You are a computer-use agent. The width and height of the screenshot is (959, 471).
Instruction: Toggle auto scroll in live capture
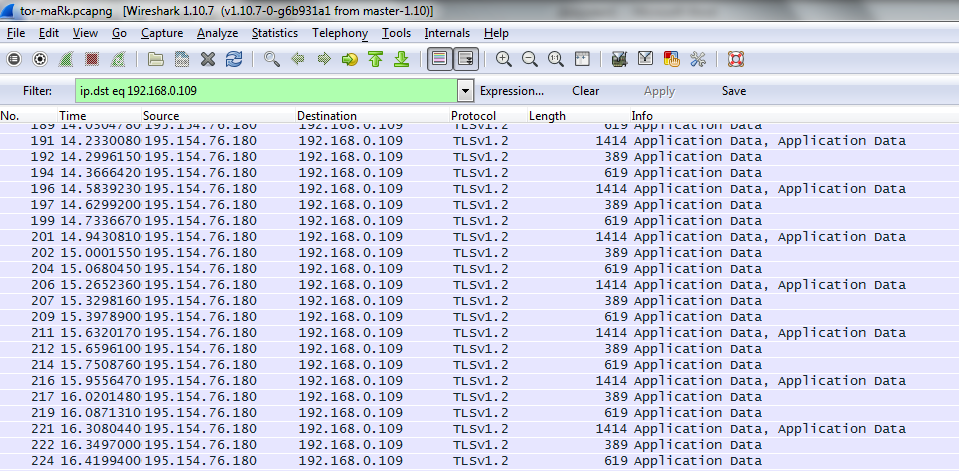(466, 59)
